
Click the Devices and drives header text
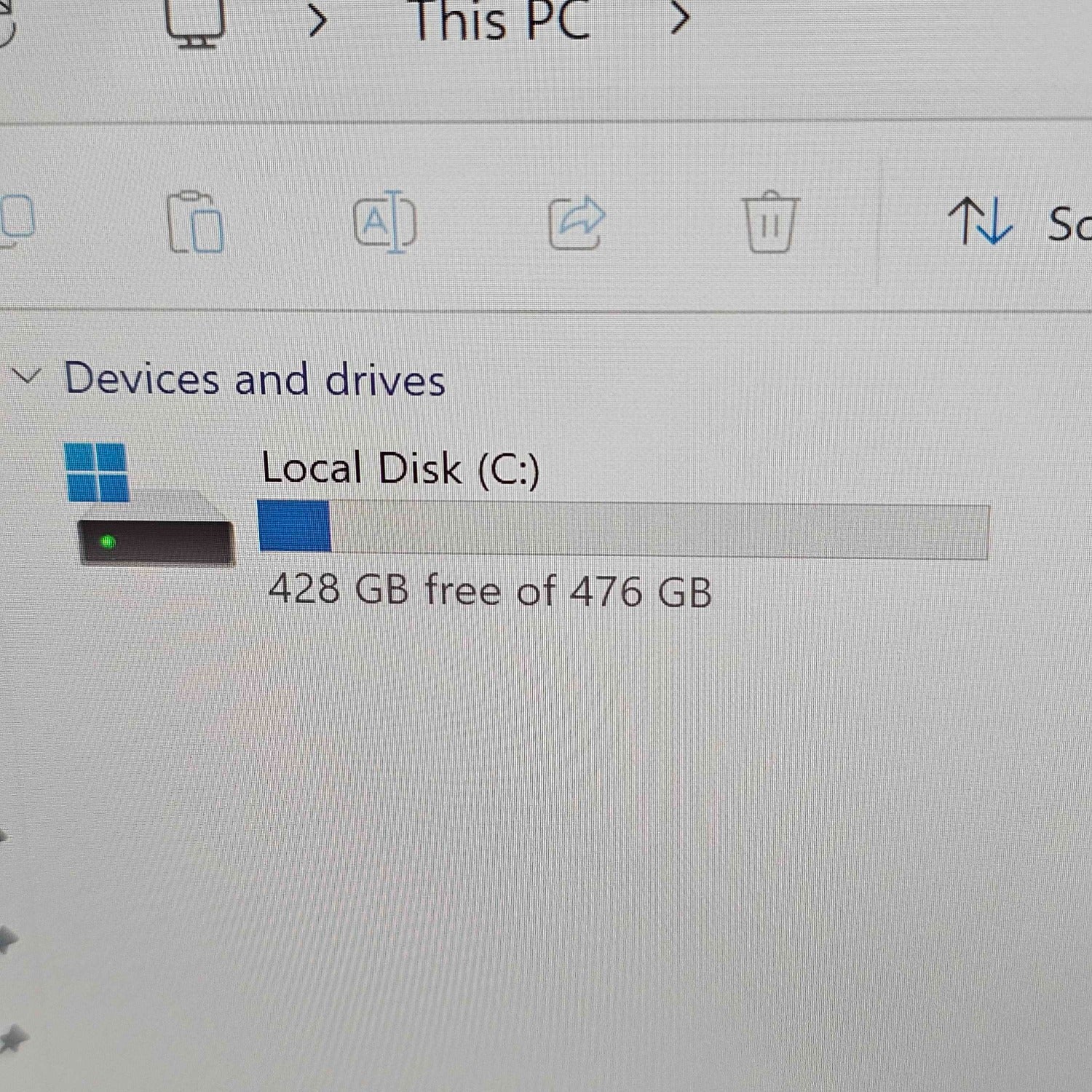pos(255,379)
